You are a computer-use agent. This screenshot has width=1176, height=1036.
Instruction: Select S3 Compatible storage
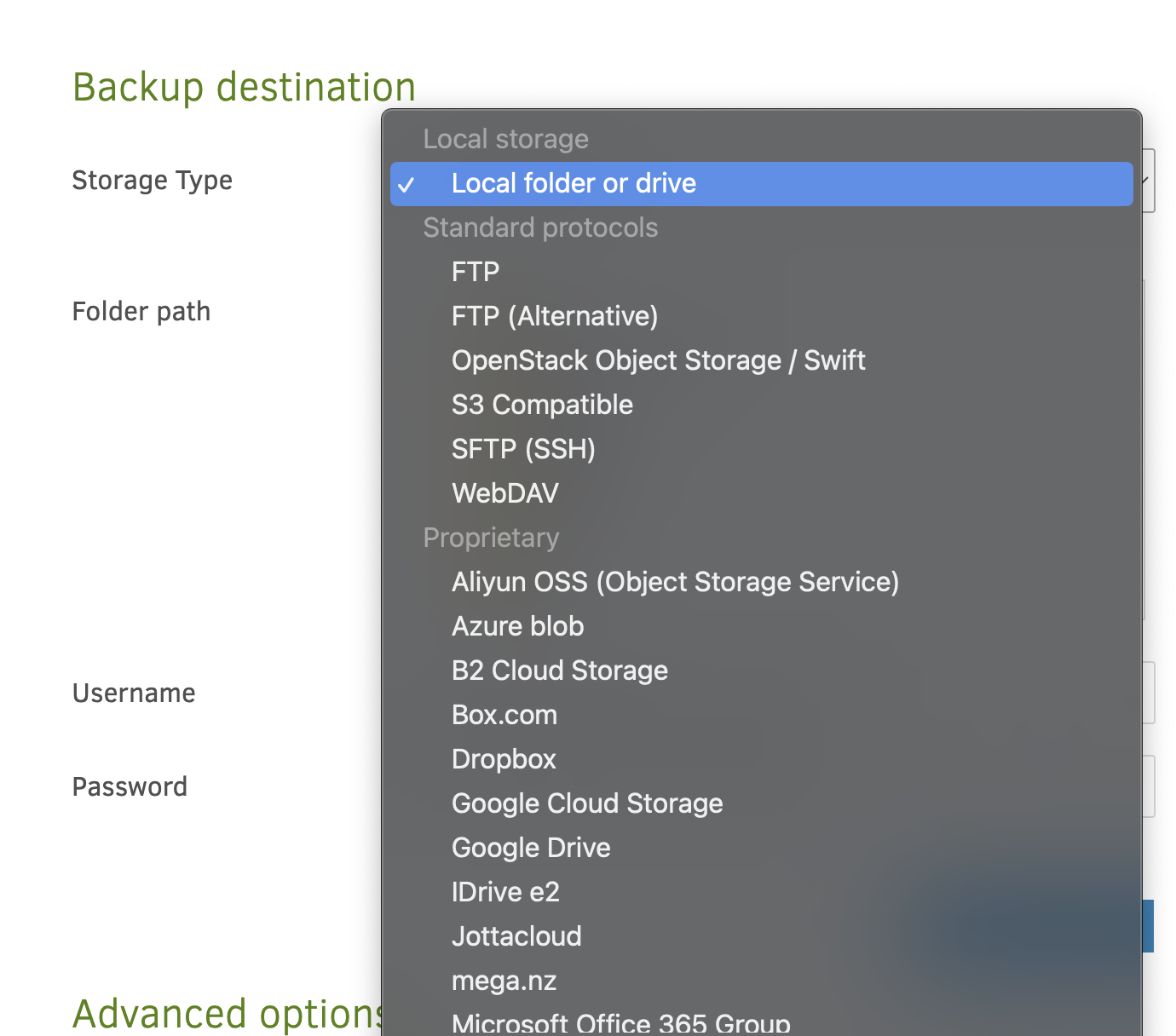pos(761,405)
